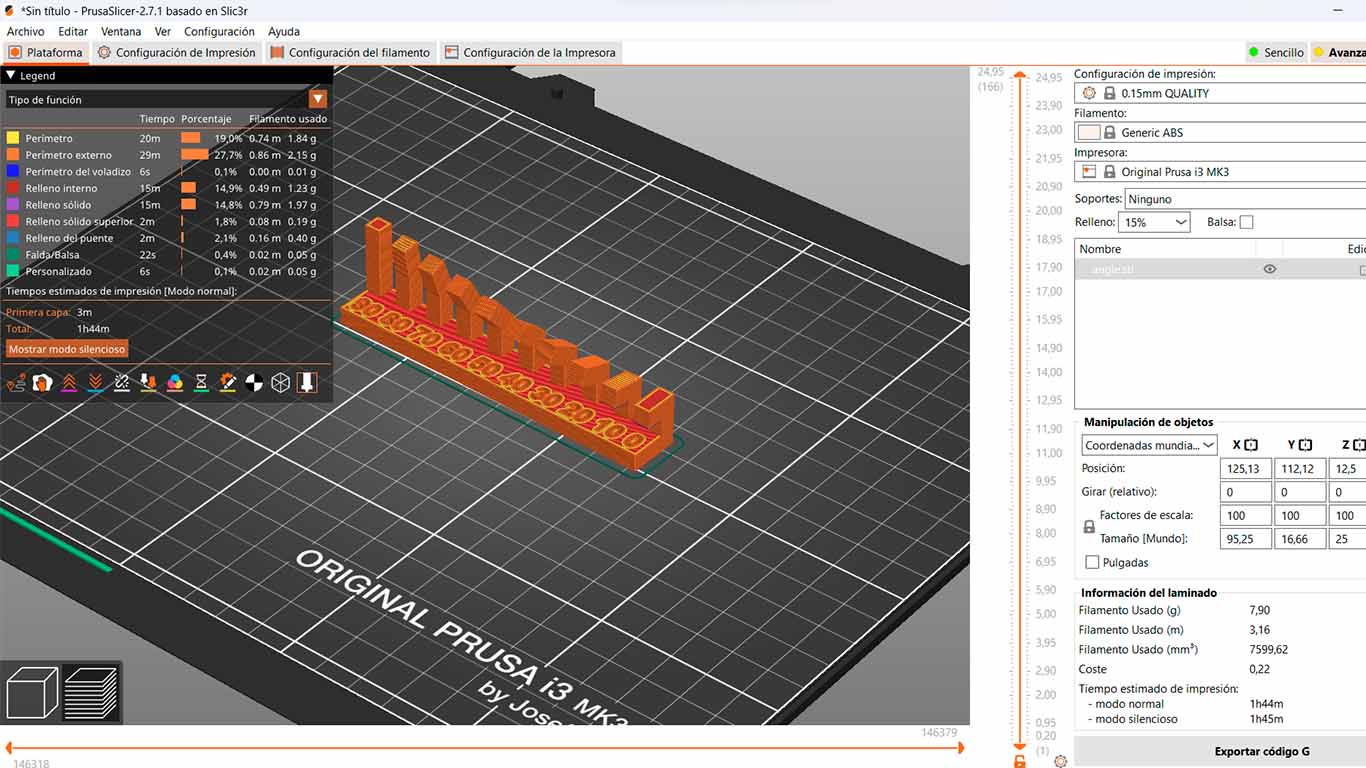Click X axis mirror icon
This screenshot has height=768, width=1366.
1251,445
